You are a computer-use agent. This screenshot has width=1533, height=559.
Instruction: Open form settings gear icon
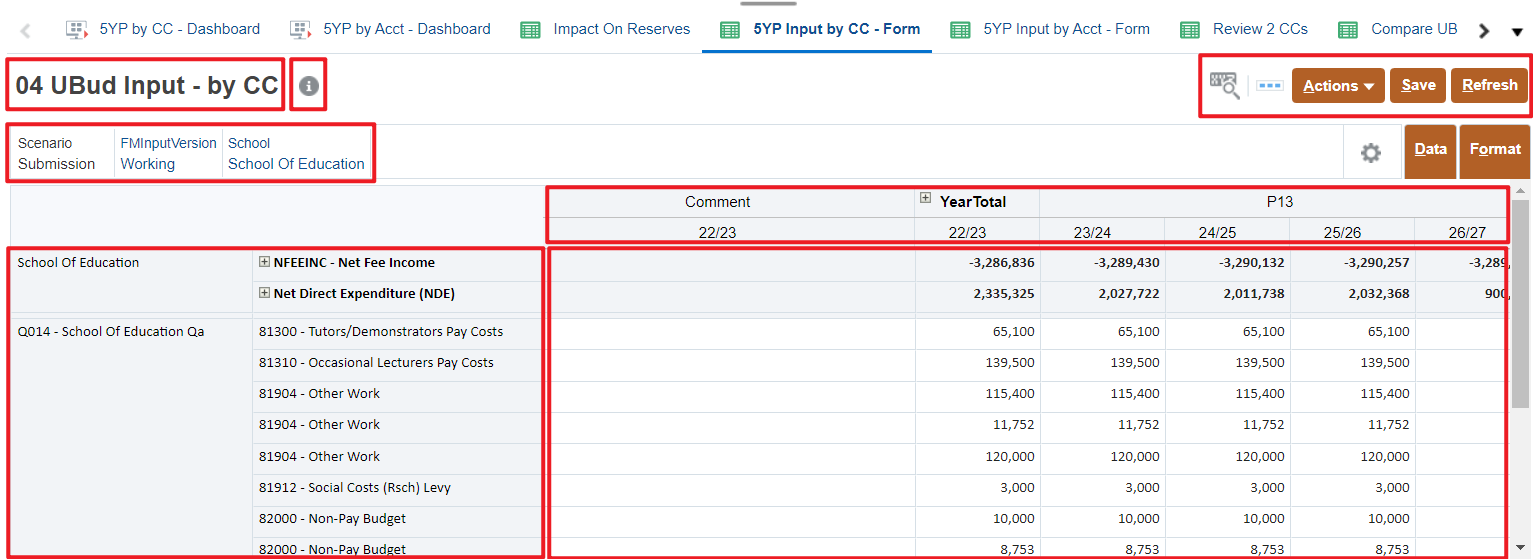[x=1370, y=153]
